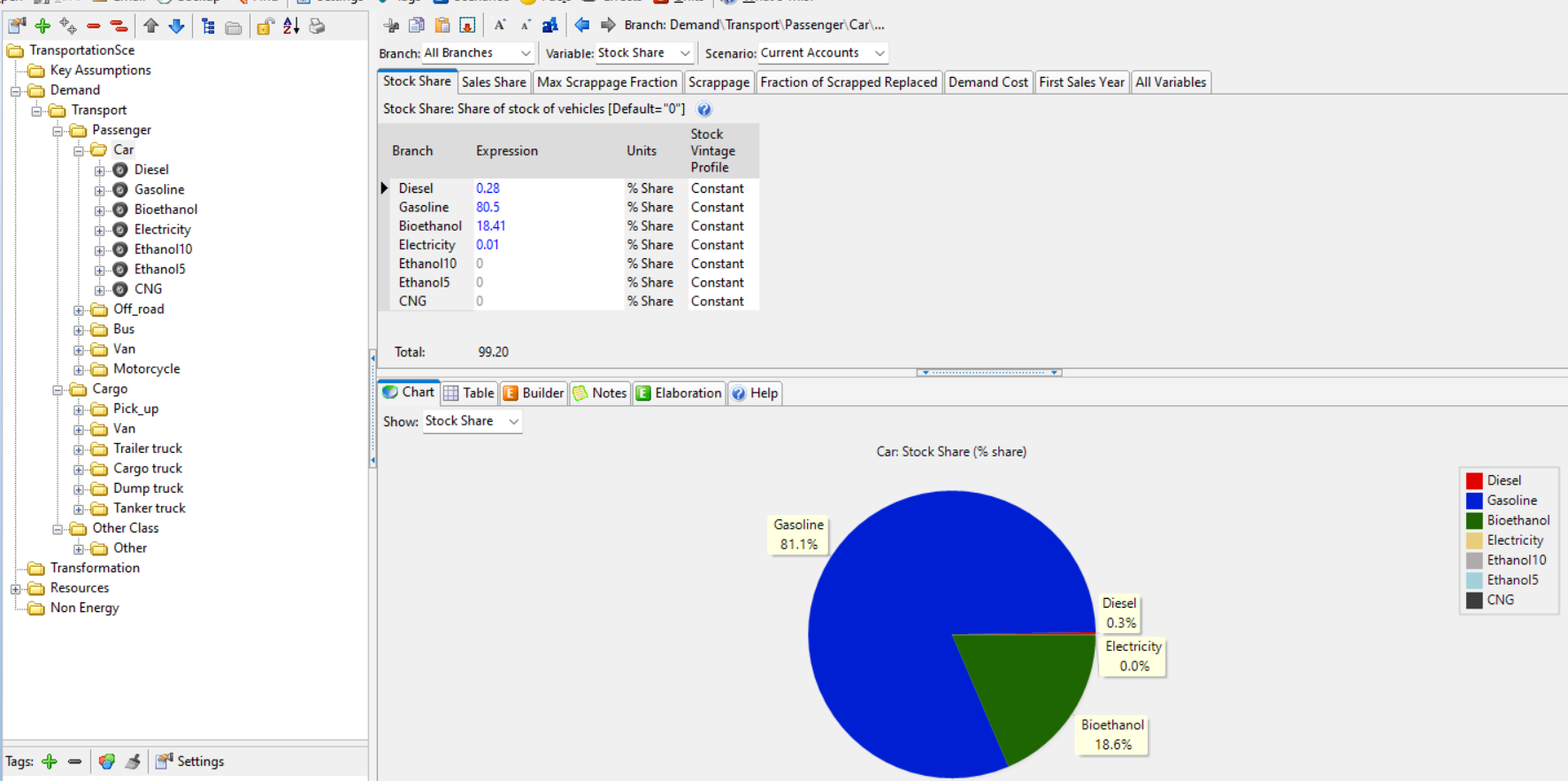This screenshot has height=781, width=1568.
Task: Click the tree outline level icon
Action: point(209,27)
